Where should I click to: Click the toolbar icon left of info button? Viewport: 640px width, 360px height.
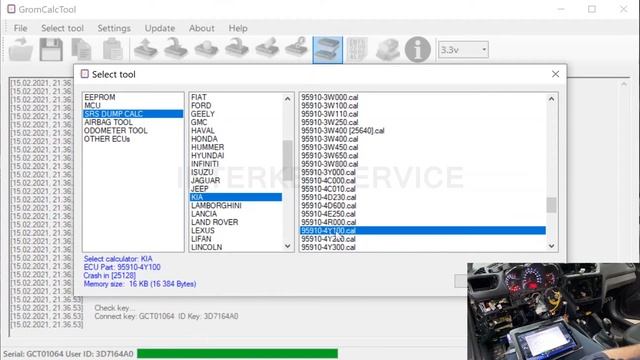387,50
